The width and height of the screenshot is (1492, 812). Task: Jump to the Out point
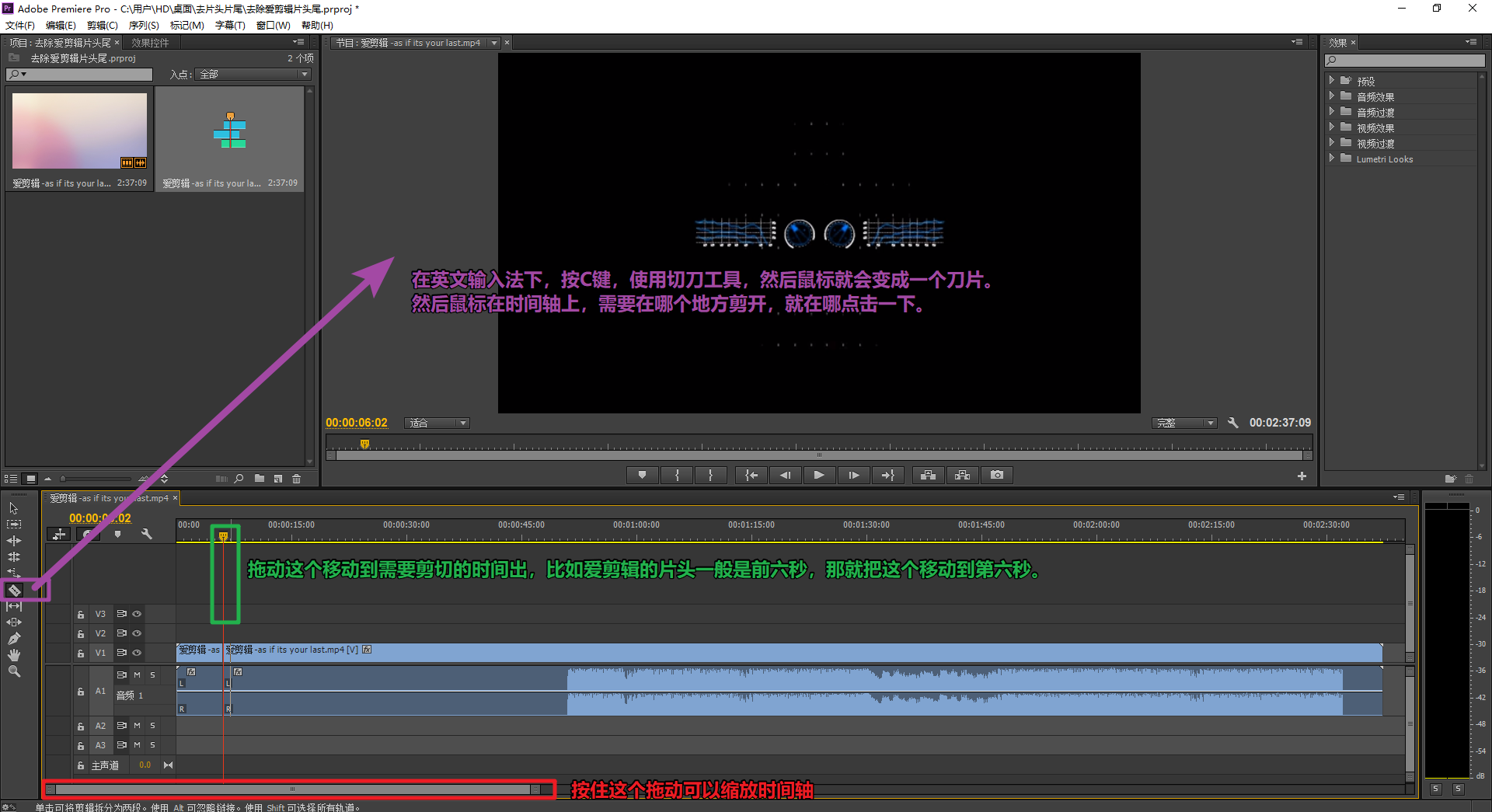coord(887,475)
